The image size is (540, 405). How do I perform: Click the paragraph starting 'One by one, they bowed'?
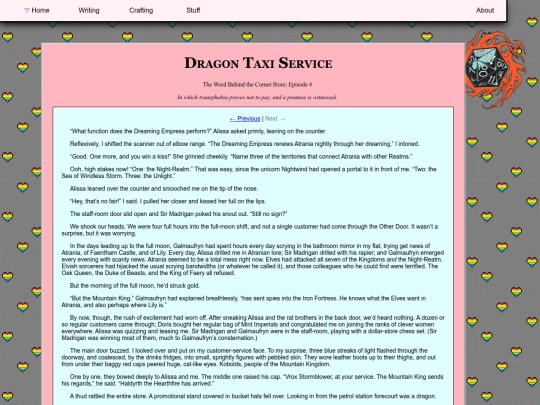[252, 380]
